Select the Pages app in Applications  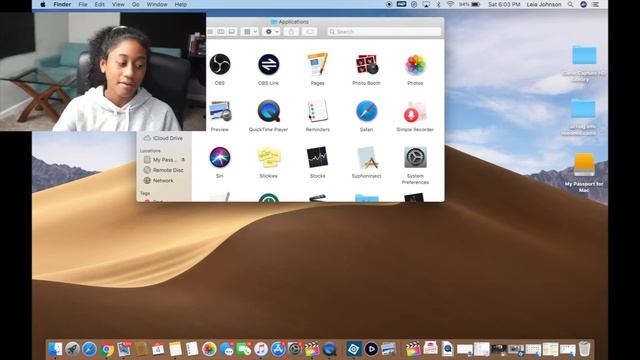tap(318, 64)
